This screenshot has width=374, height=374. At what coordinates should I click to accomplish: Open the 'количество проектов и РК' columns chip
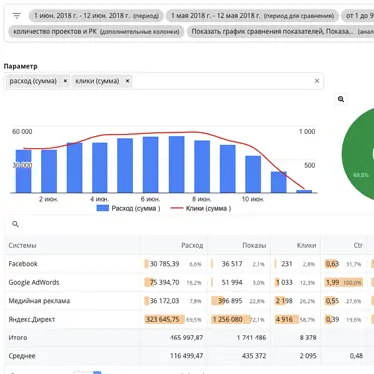coord(96,32)
